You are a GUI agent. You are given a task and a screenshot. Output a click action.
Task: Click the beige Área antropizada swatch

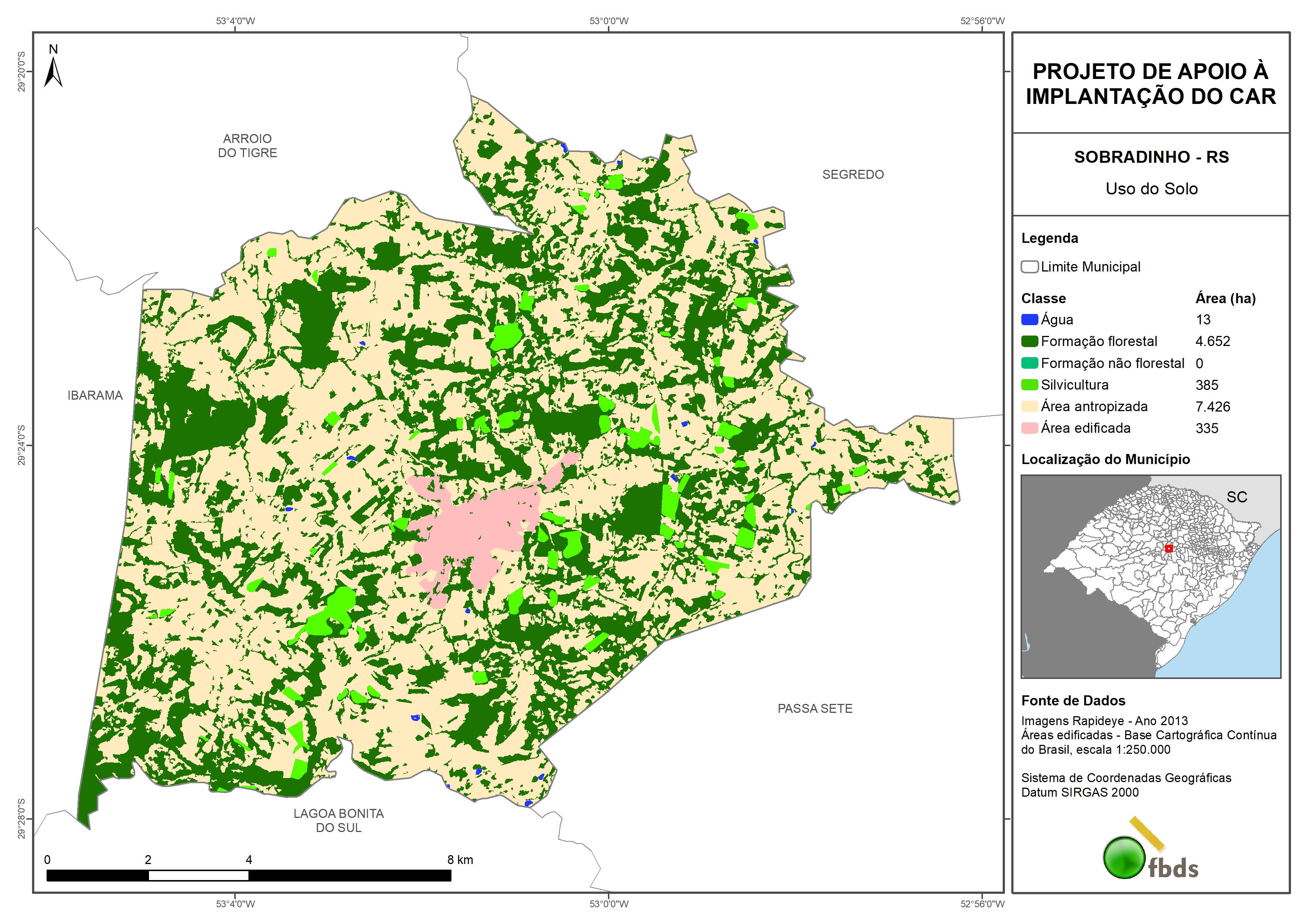(x=1029, y=406)
